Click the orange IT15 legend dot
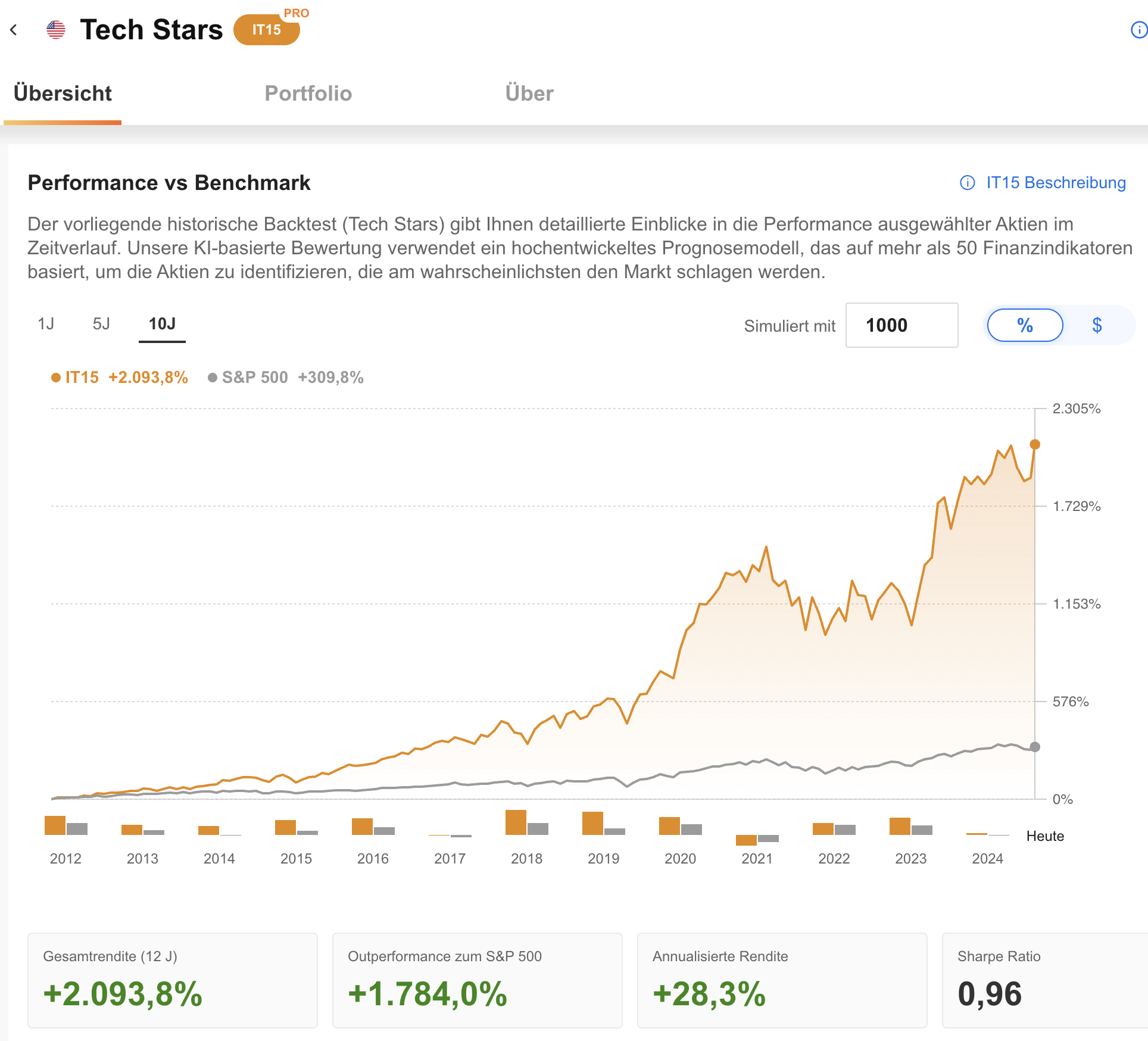The width and height of the screenshot is (1148, 1041). click(55, 377)
